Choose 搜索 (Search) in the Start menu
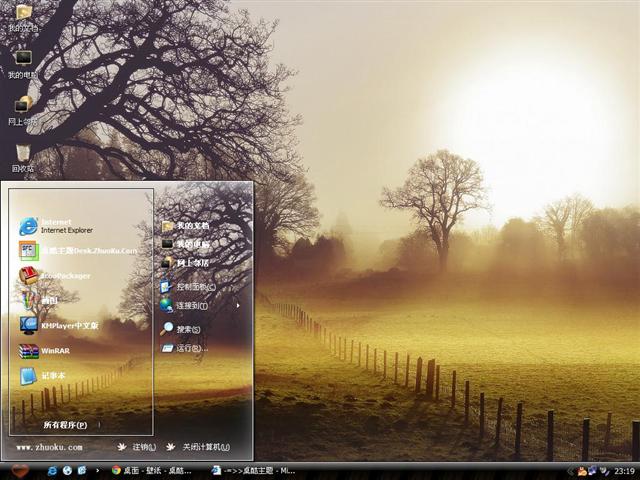 [182, 329]
